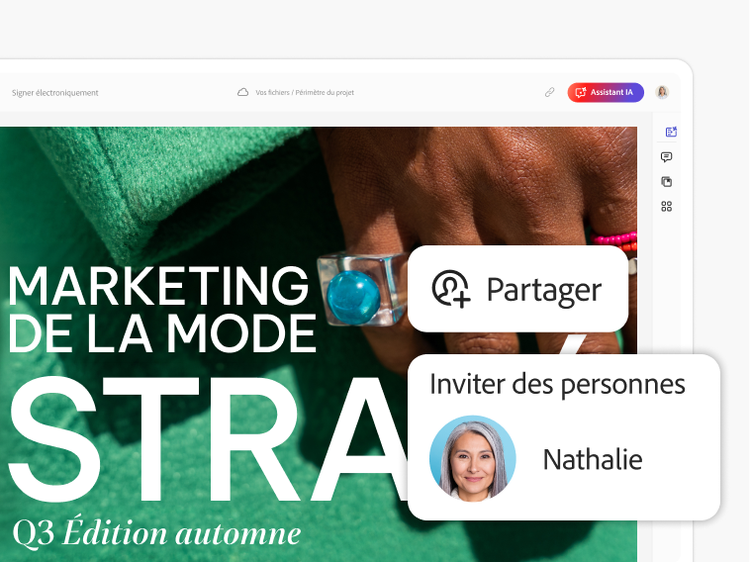Open the four-squares all tools icon
The image size is (750, 562).
pyautogui.click(x=666, y=206)
